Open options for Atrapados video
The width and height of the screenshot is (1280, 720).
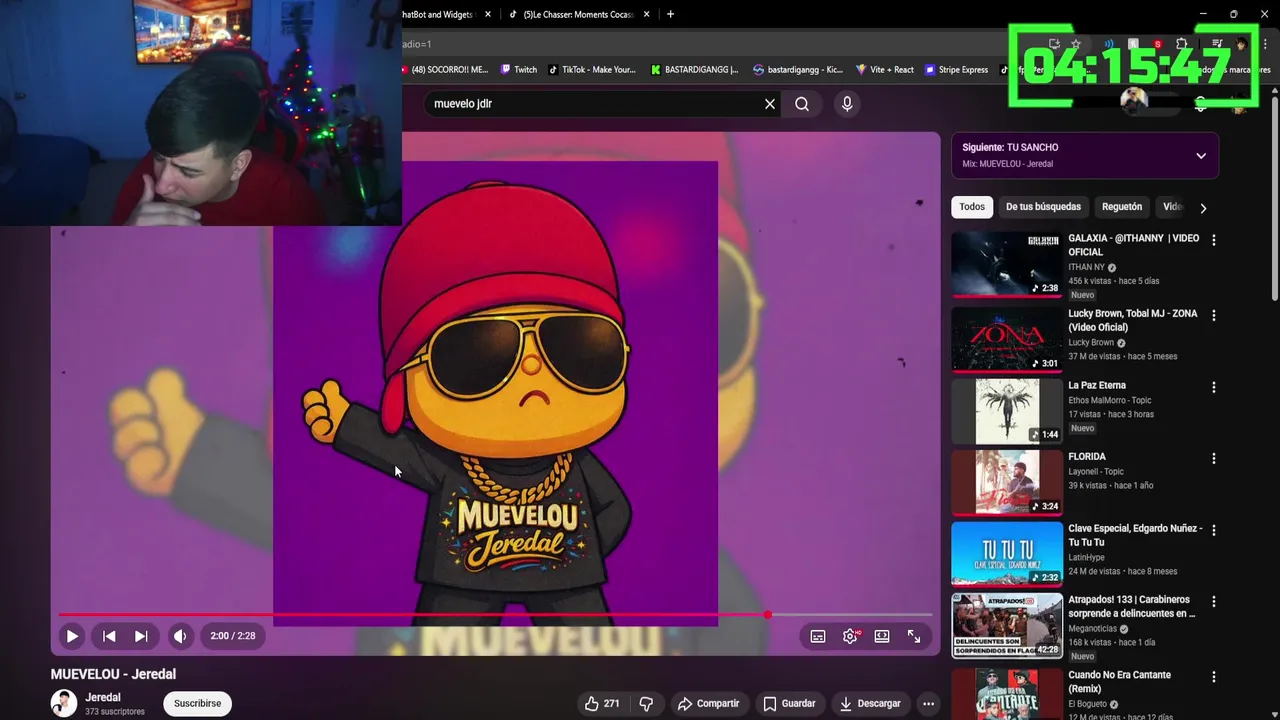pyautogui.click(x=1213, y=602)
